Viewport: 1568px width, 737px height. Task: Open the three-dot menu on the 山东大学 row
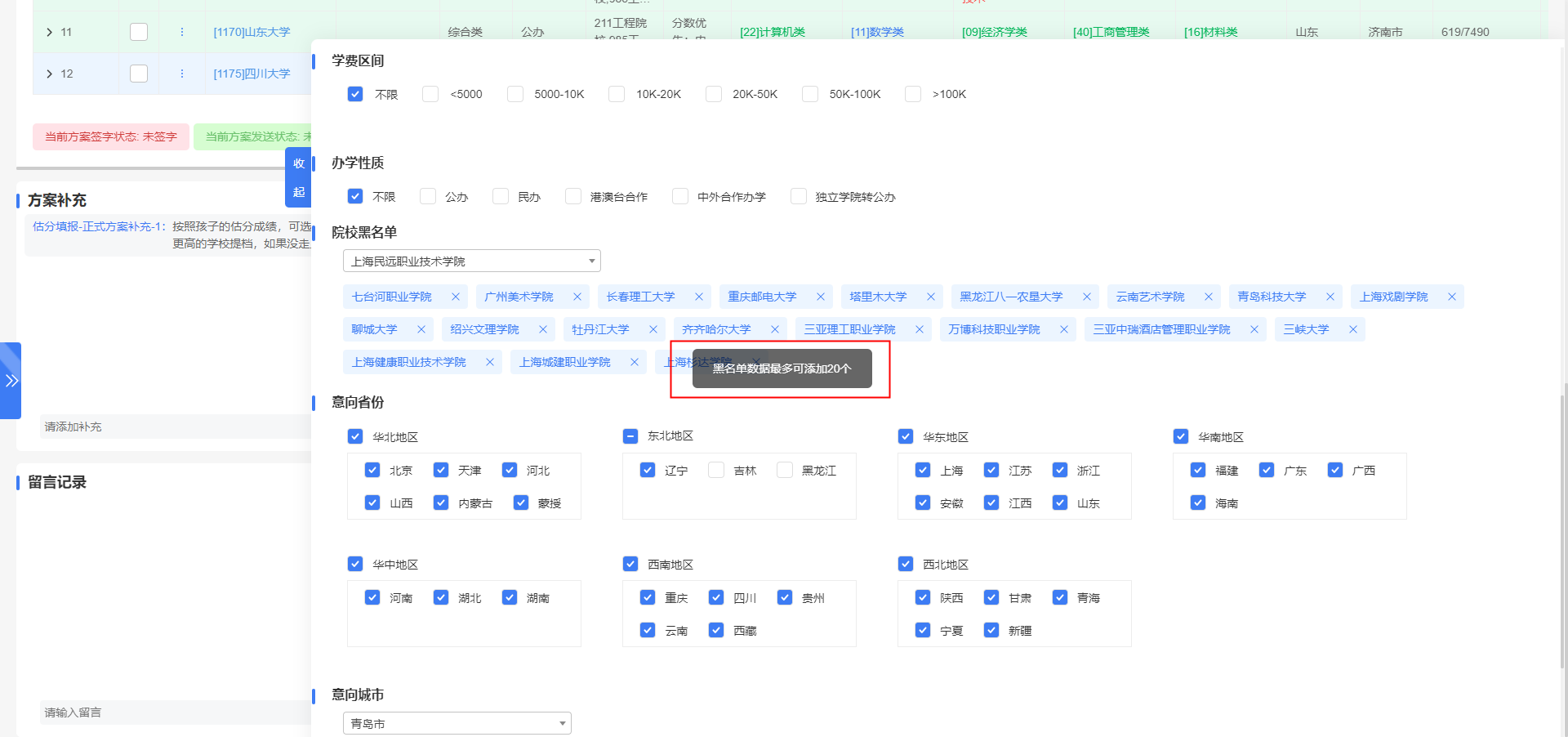click(181, 32)
